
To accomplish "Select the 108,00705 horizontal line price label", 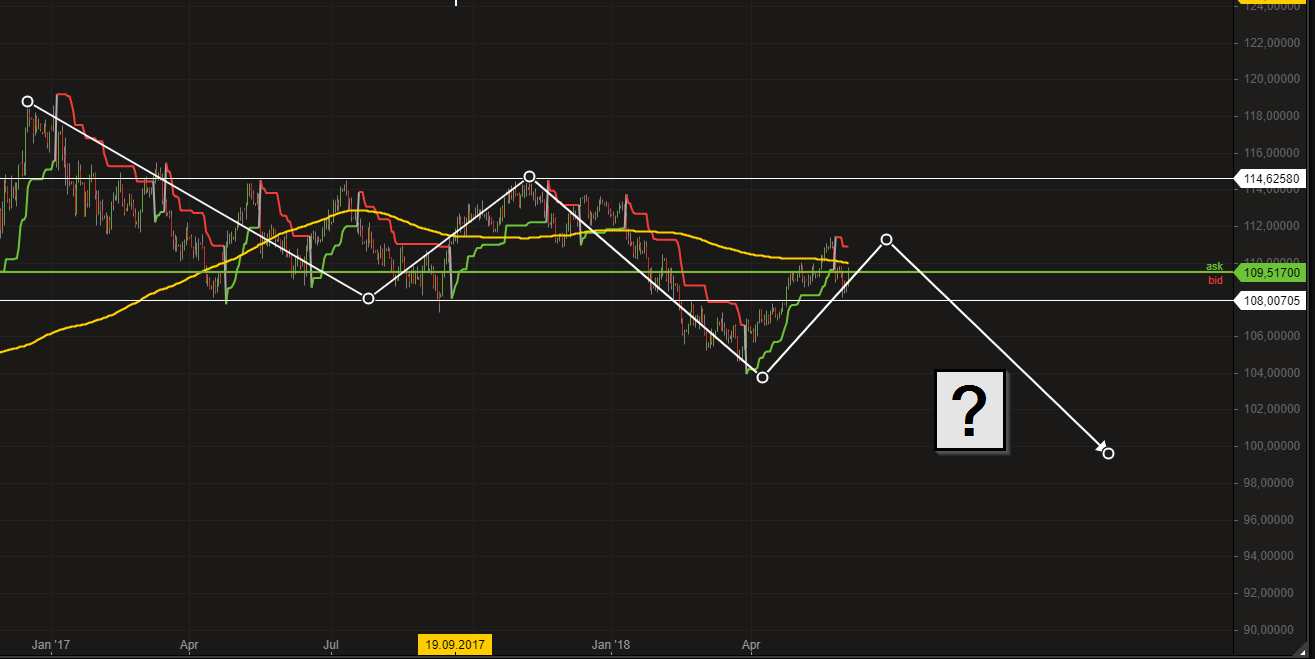I will pyautogui.click(x=1271, y=300).
